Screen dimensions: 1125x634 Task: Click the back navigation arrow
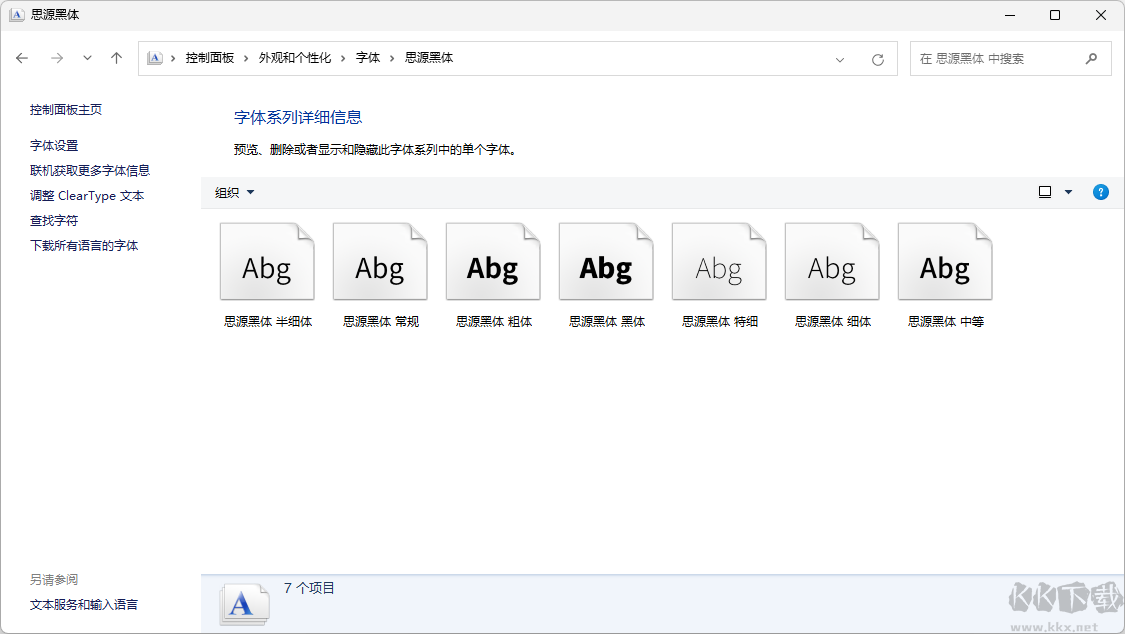(22, 58)
